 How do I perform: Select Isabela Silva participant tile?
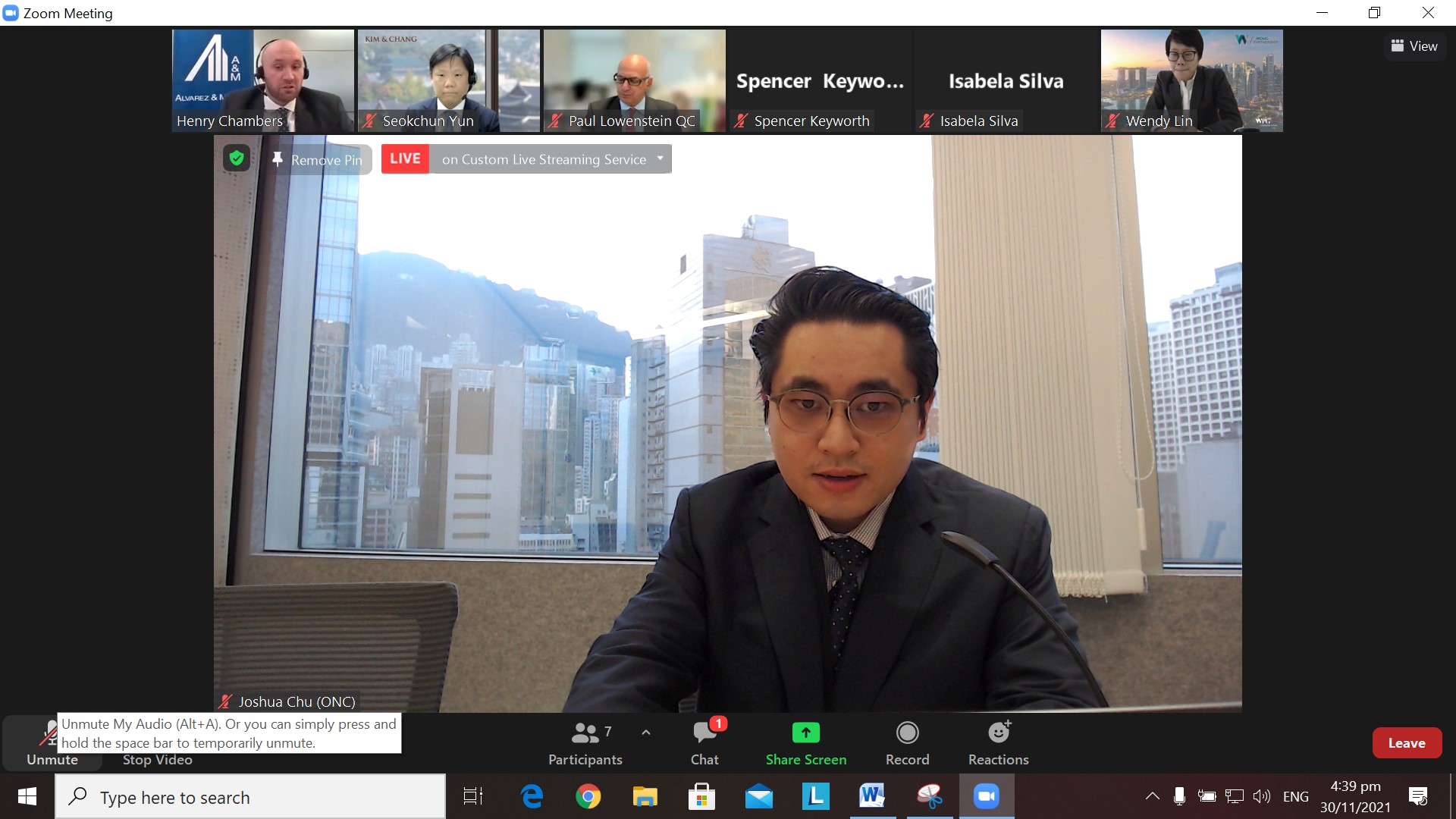[1006, 80]
